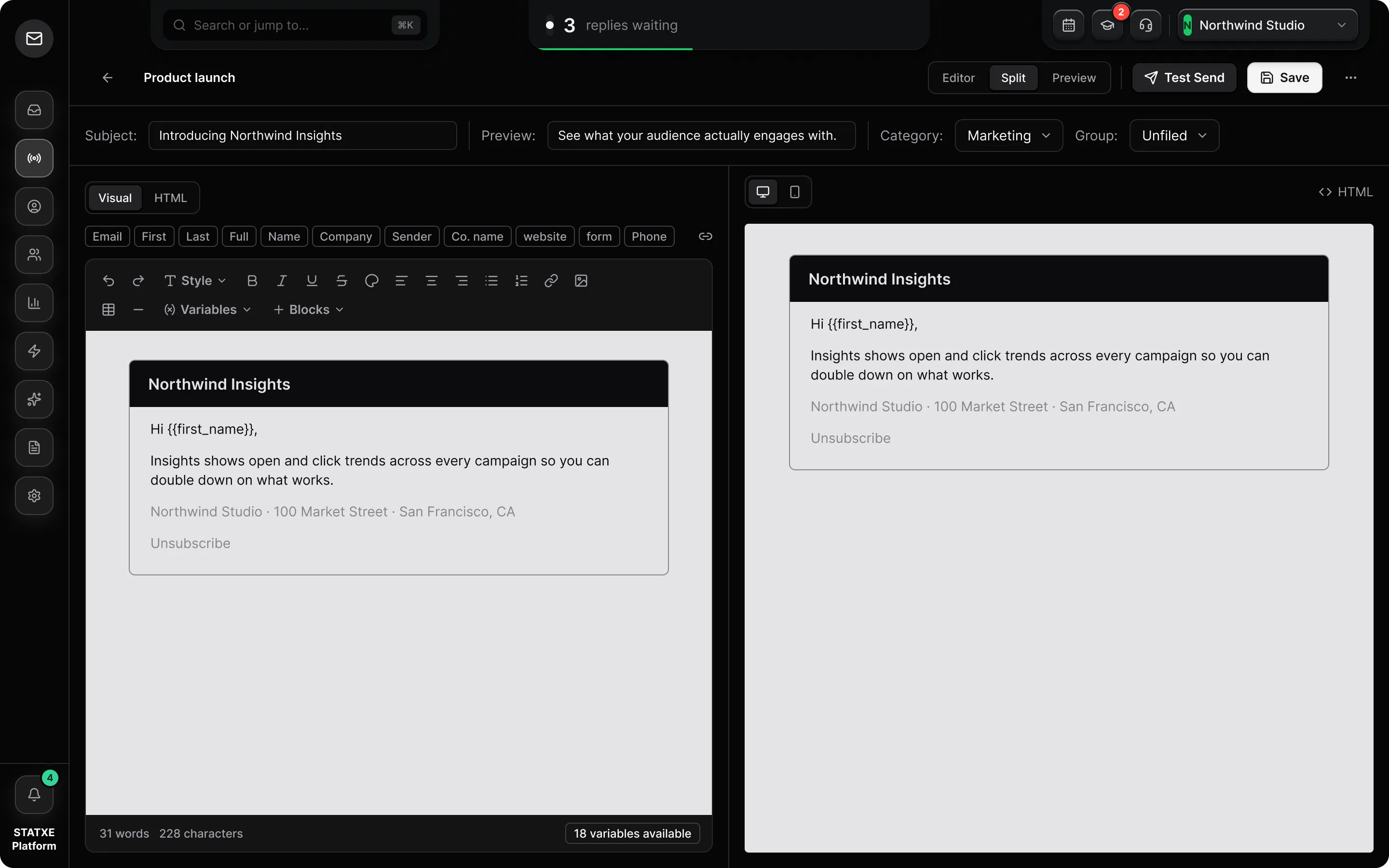The width and height of the screenshot is (1389, 868).
Task: Insert a horizontal divider line
Action: [x=138, y=310]
